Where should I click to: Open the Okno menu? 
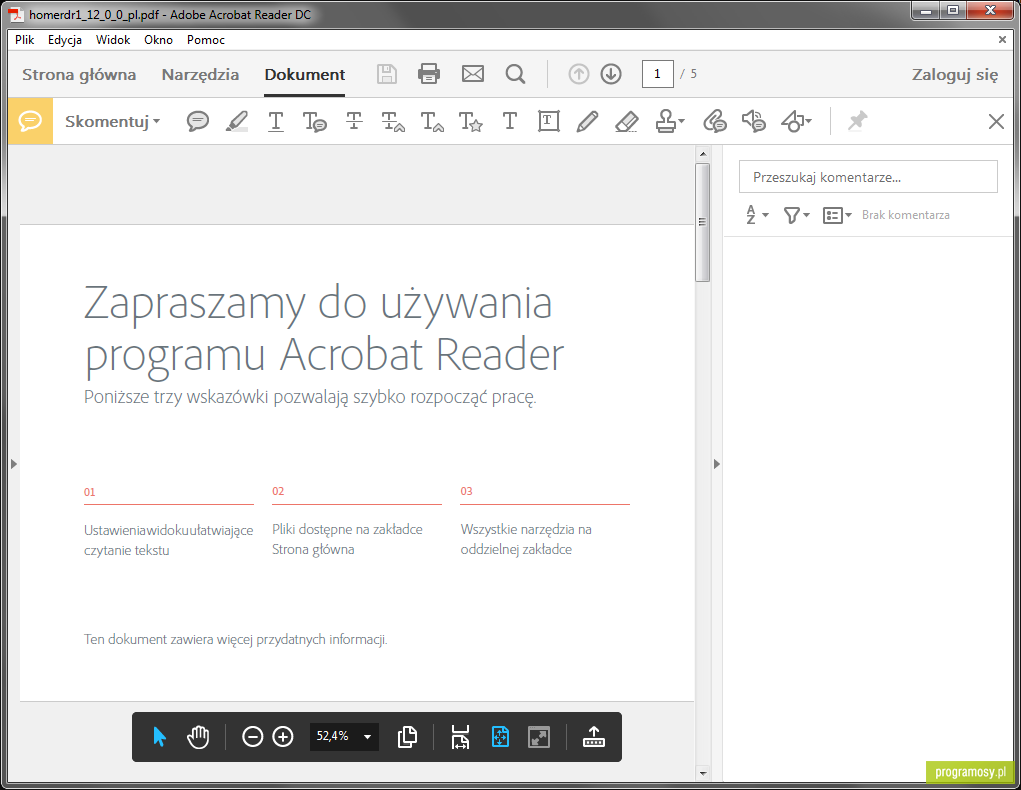(x=158, y=40)
